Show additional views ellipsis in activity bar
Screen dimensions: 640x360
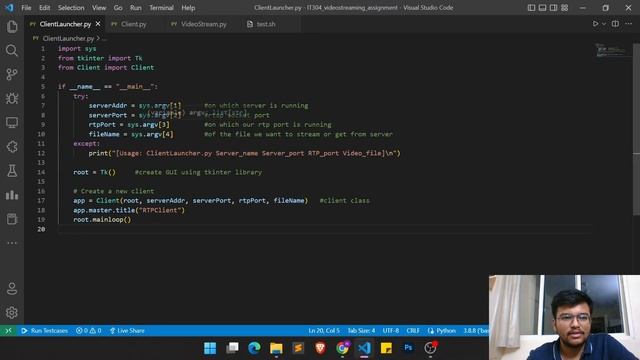pyautogui.click(x=12, y=243)
